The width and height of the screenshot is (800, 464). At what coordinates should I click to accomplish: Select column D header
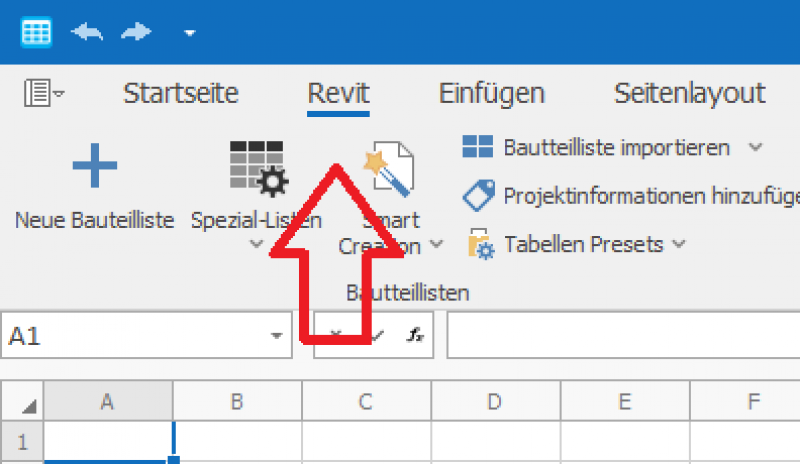[x=494, y=402]
